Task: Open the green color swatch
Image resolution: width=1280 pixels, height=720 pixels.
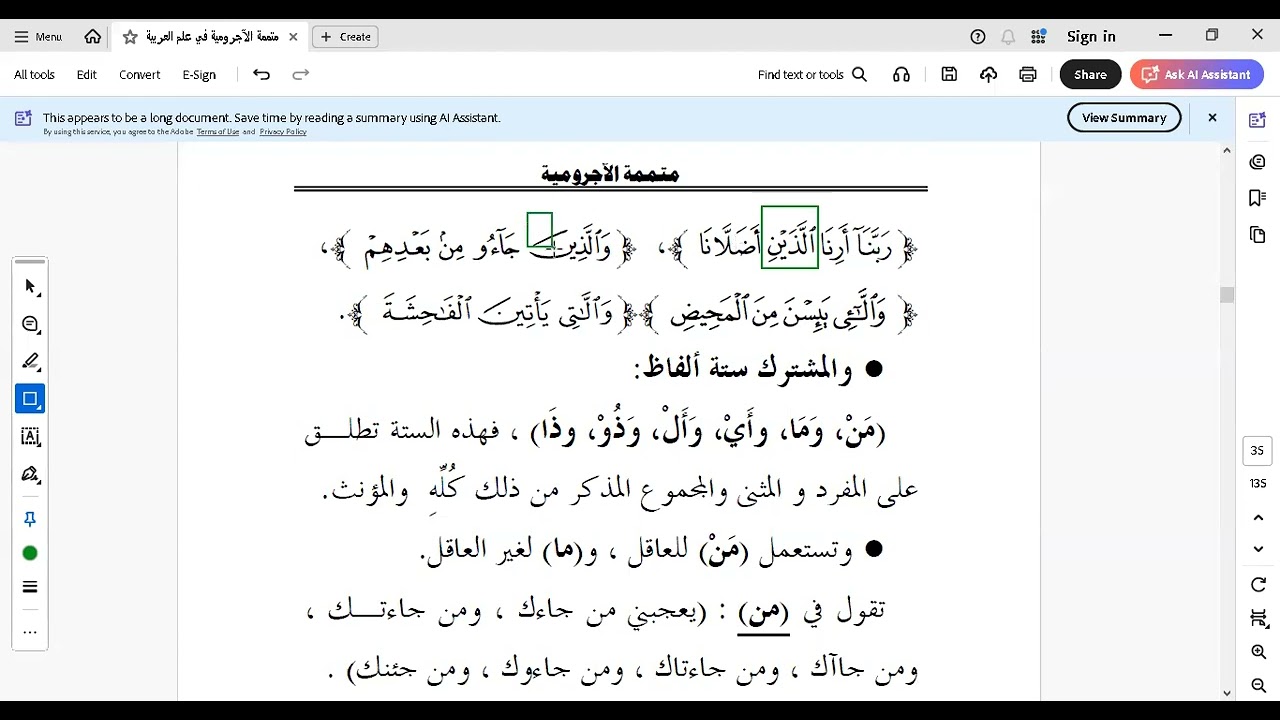Action: pyautogui.click(x=30, y=553)
